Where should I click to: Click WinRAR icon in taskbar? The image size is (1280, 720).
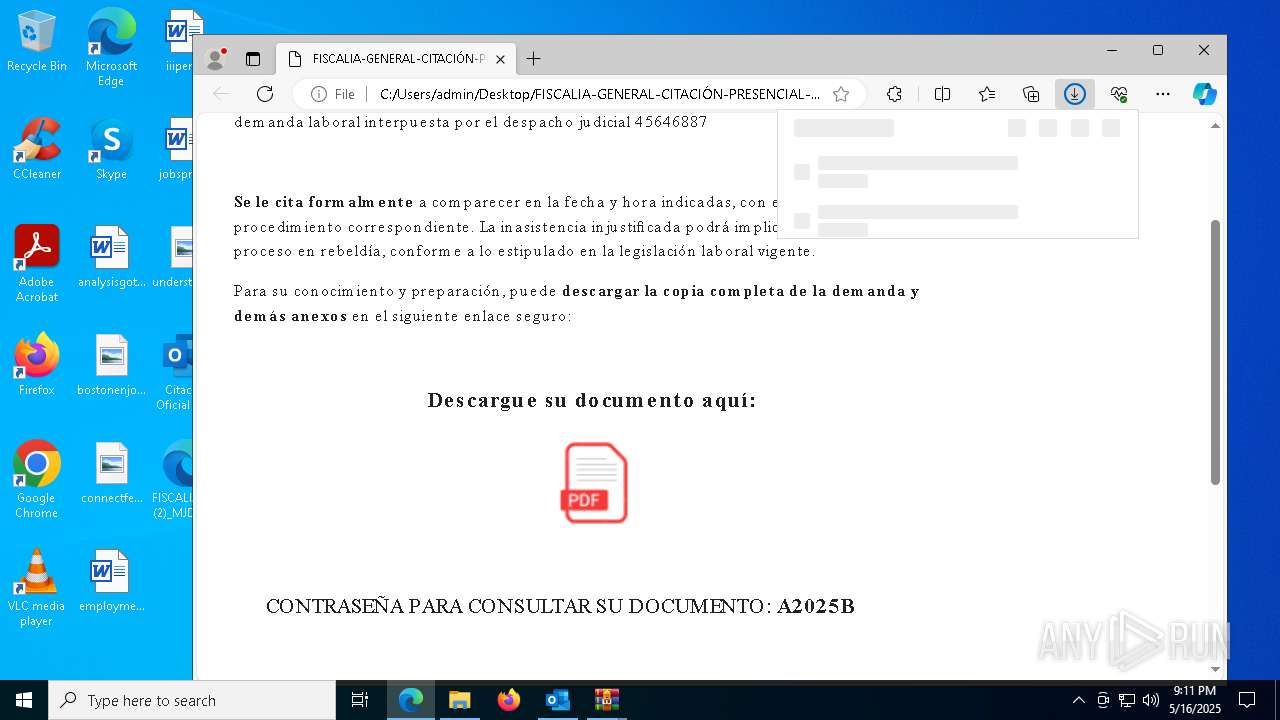[x=606, y=700]
